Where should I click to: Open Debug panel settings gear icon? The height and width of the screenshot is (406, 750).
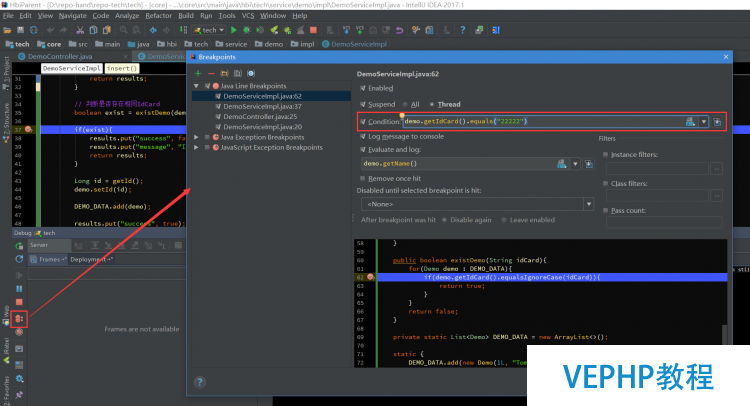[x=19, y=379]
